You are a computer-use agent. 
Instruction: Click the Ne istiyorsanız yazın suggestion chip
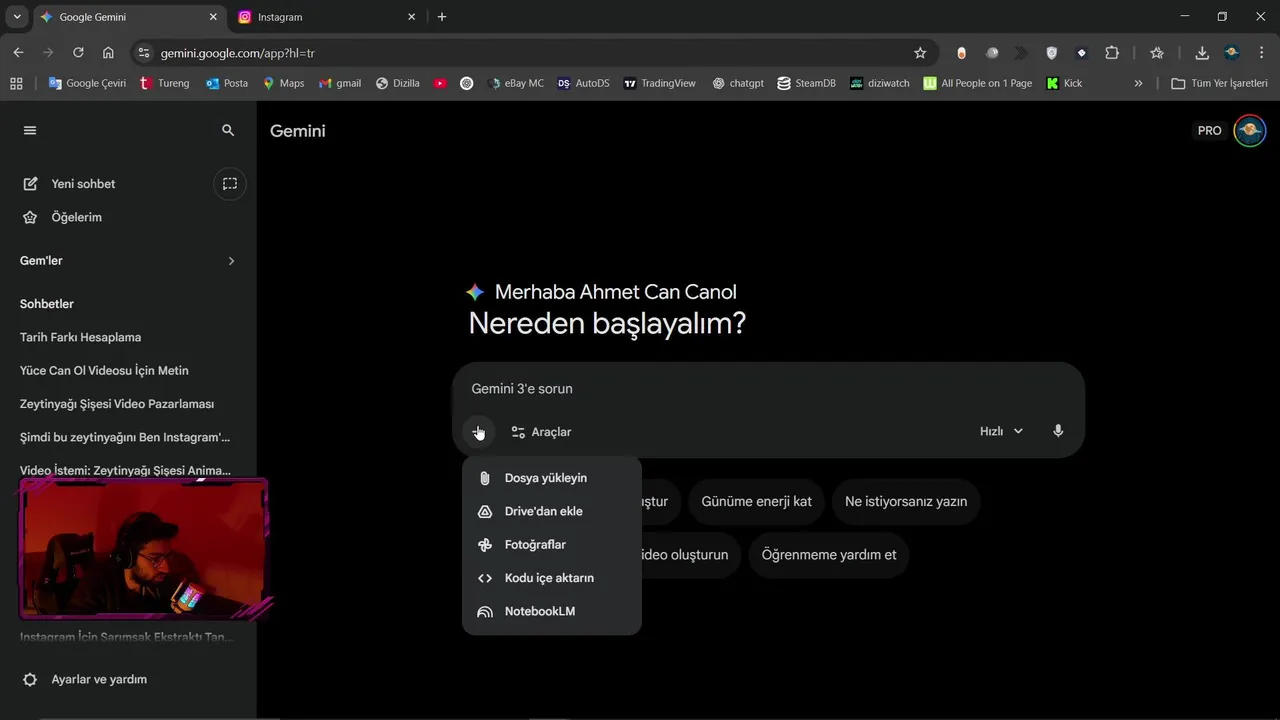(x=906, y=501)
